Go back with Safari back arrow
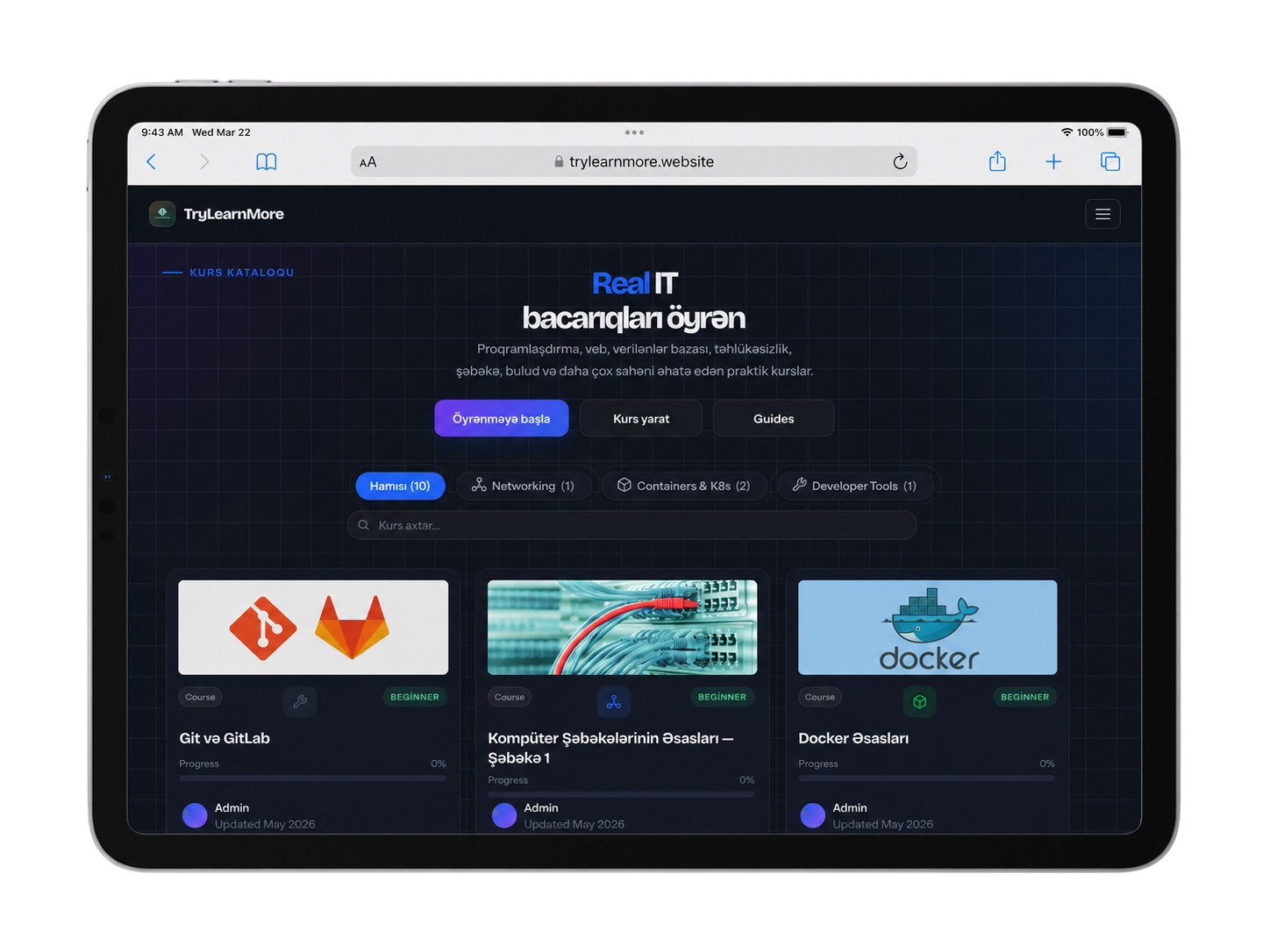The width and height of the screenshot is (1270, 952). pyautogui.click(x=152, y=161)
